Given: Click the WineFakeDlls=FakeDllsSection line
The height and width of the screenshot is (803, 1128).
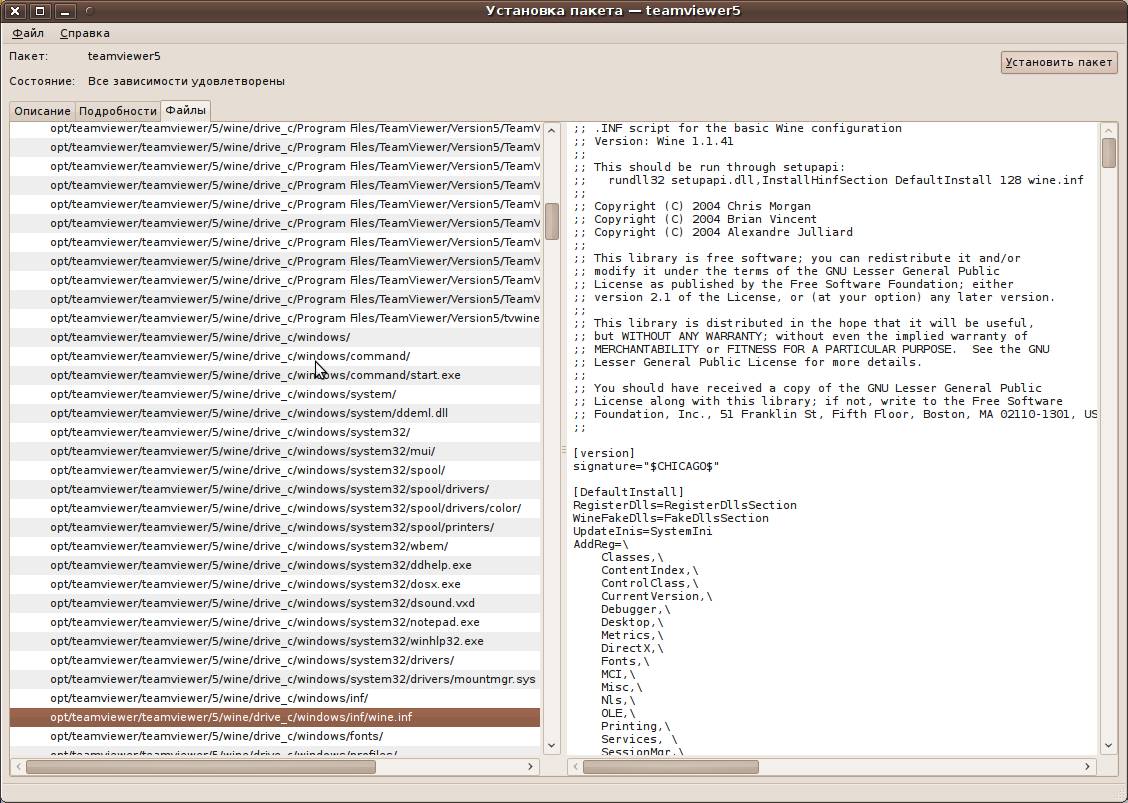Looking at the screenshot, I should tap(670, 518).
